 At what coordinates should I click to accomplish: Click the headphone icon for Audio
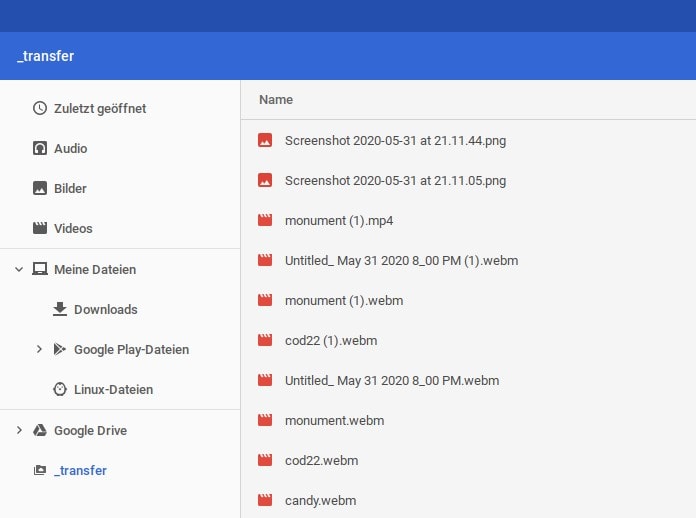pos(40,148)
